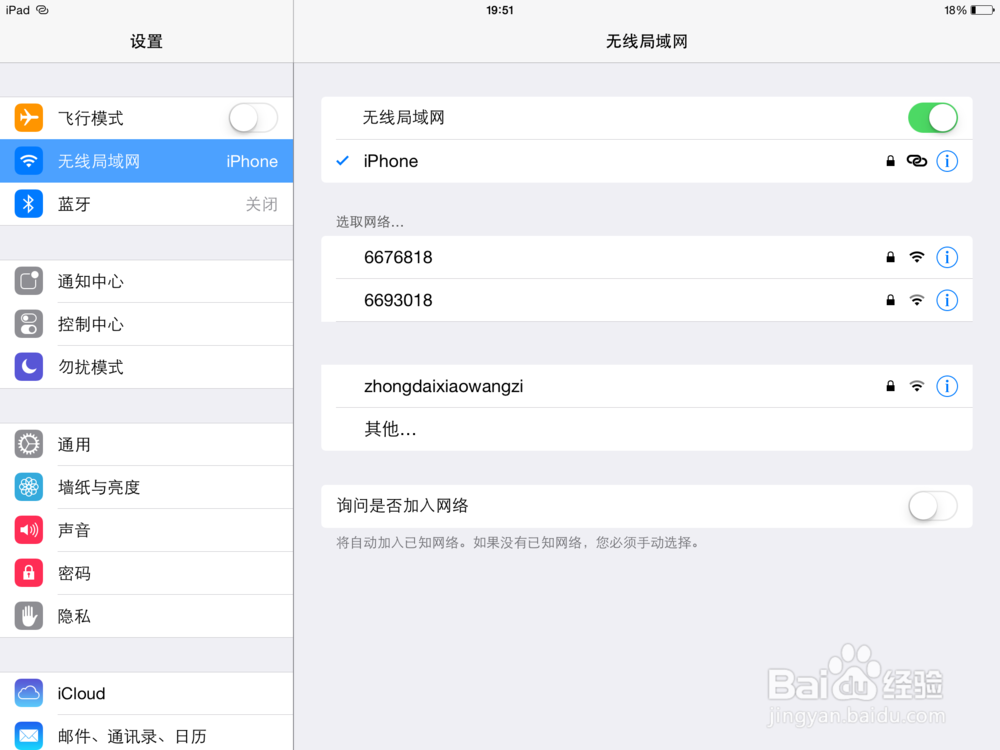Click the 密码 (Passcode) lock icon
The width and height of the screenshot is (1000, 750).
point(28,573)
